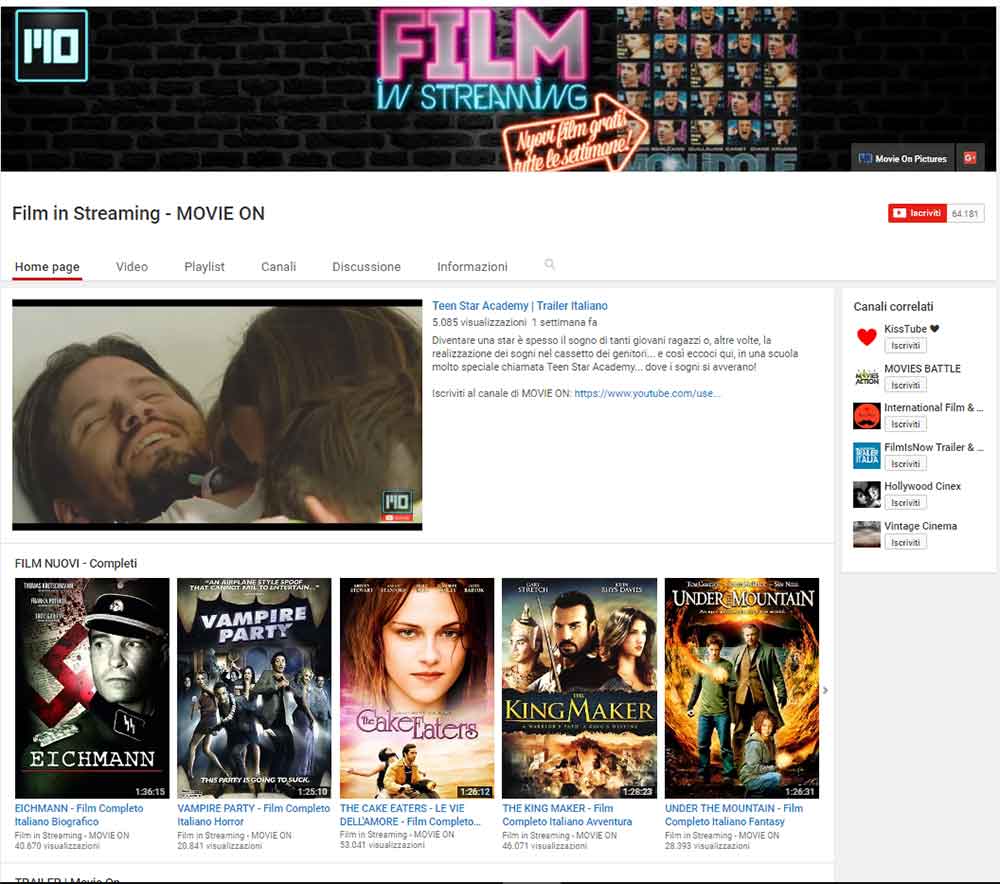This screenshot has height=884, width=1000.
Task: Open THE CAKE EATERS title link
Action: pos(410,815)
